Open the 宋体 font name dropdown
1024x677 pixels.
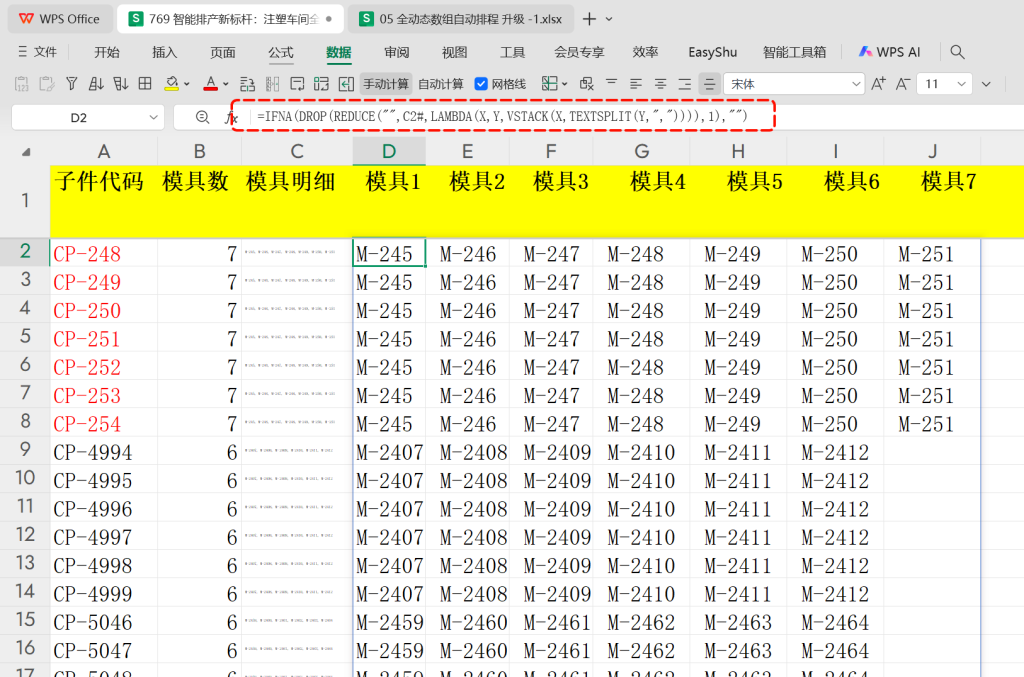(x=856, y=84)
